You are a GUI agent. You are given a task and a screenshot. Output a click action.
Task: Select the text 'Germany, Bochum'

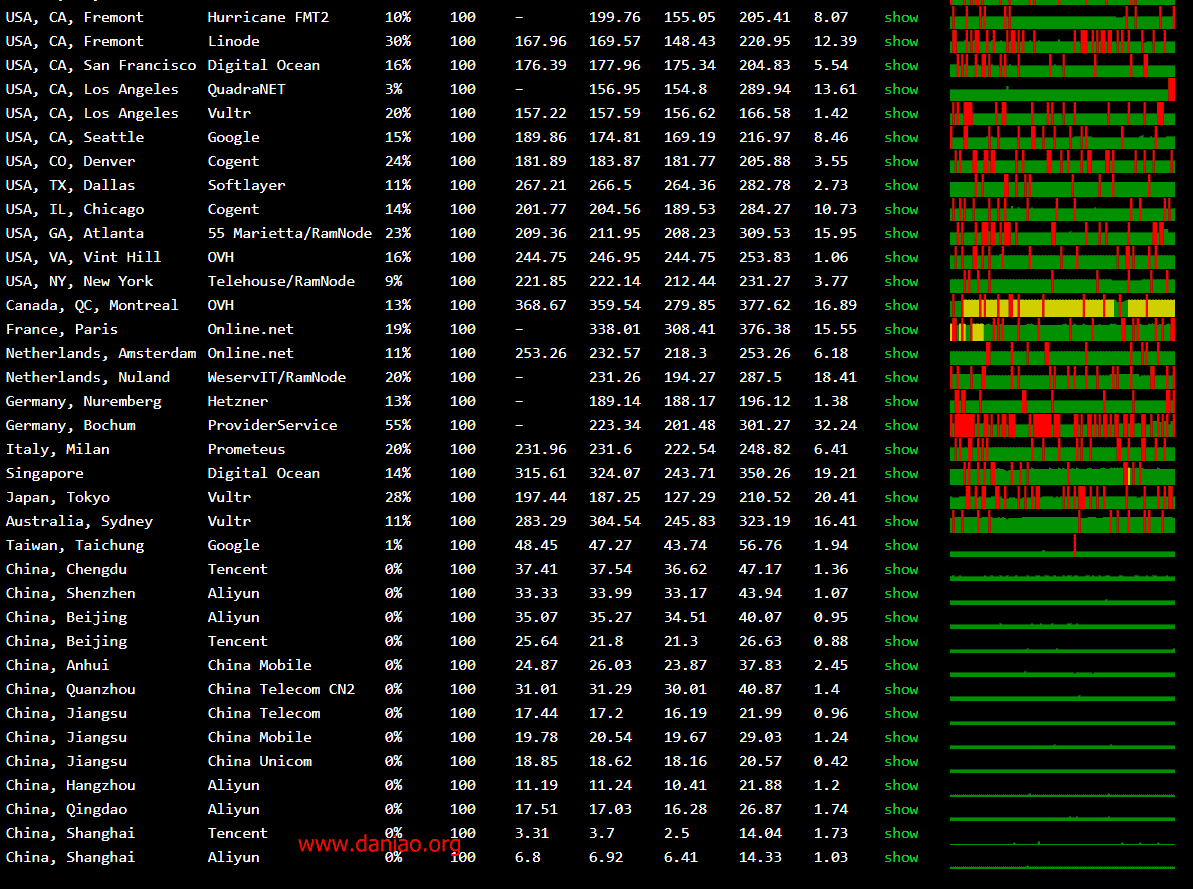71,425
